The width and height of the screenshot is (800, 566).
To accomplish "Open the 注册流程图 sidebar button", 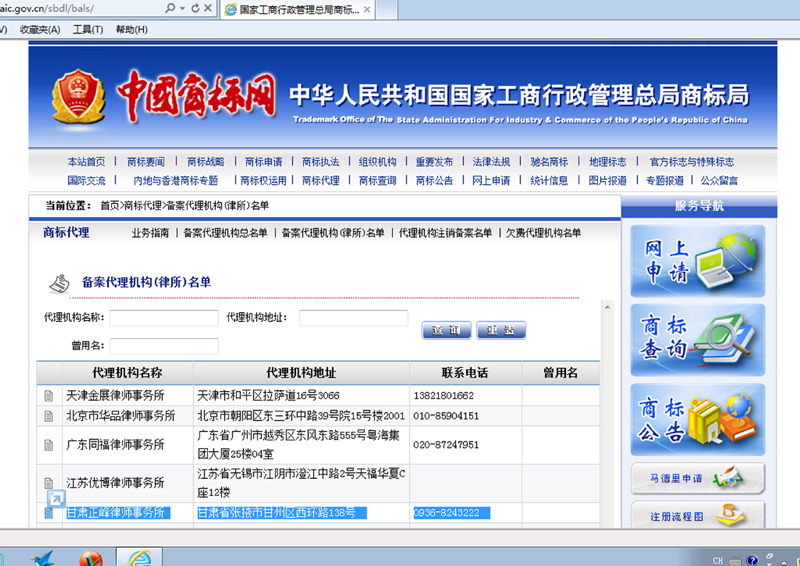I will (x=697, y=514).
